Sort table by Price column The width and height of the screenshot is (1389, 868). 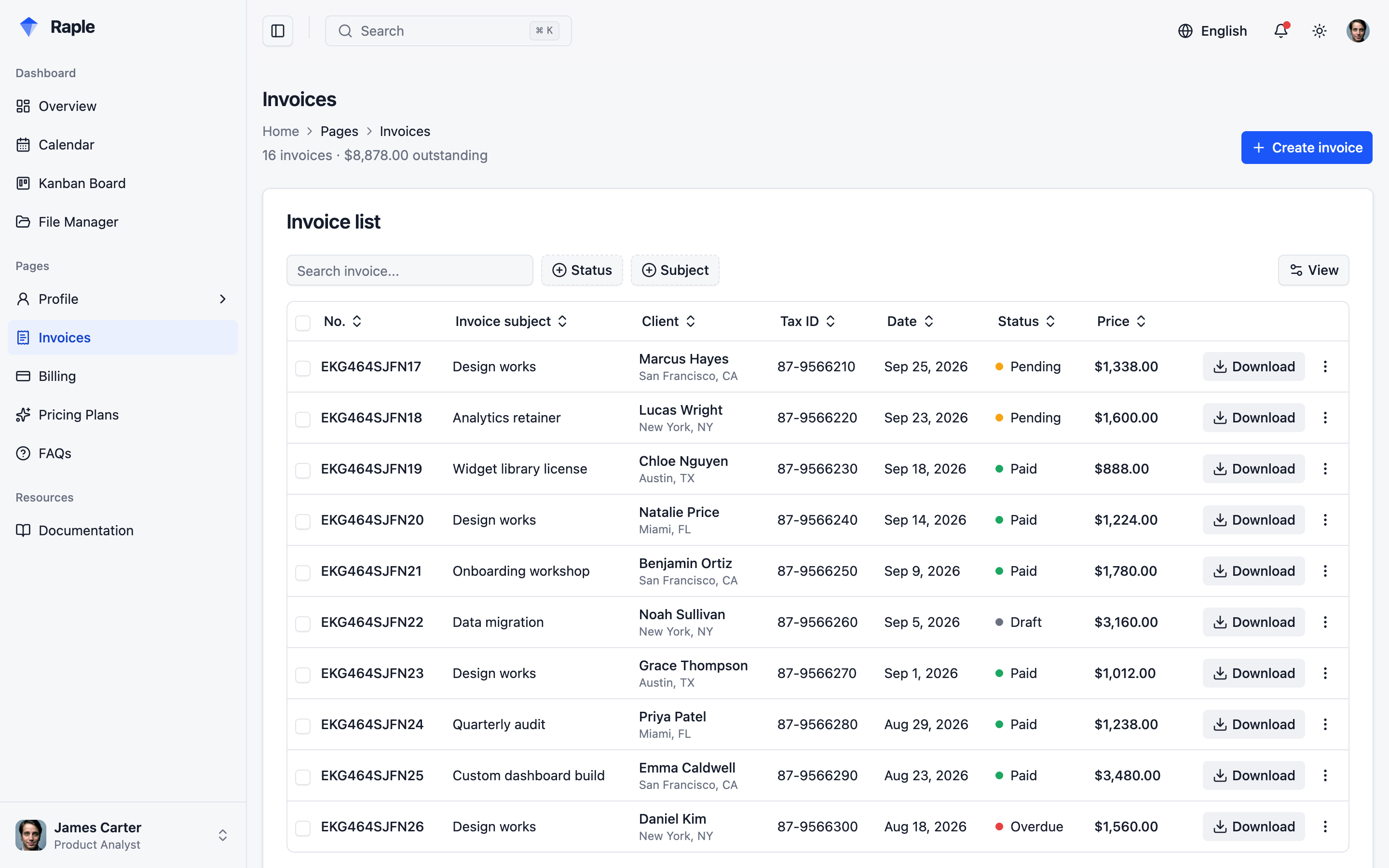pos(1141,322)
